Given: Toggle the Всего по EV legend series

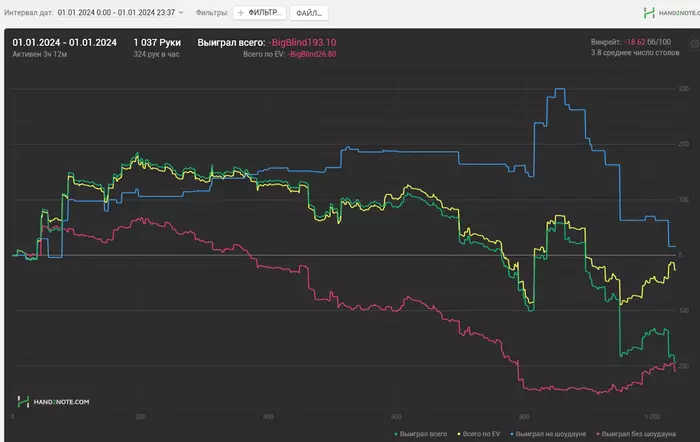Looking at the screenshot, I should point(479,434).
